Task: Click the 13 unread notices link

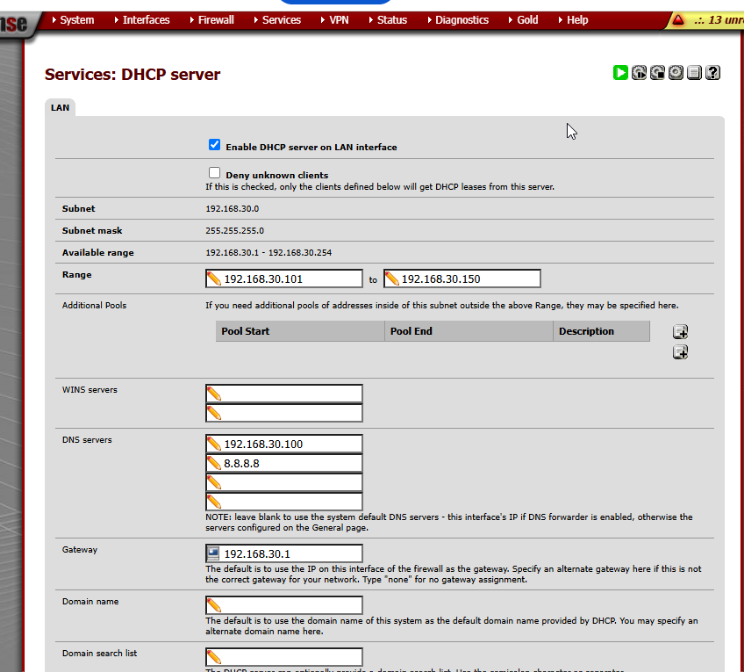Action: [718, 20]
